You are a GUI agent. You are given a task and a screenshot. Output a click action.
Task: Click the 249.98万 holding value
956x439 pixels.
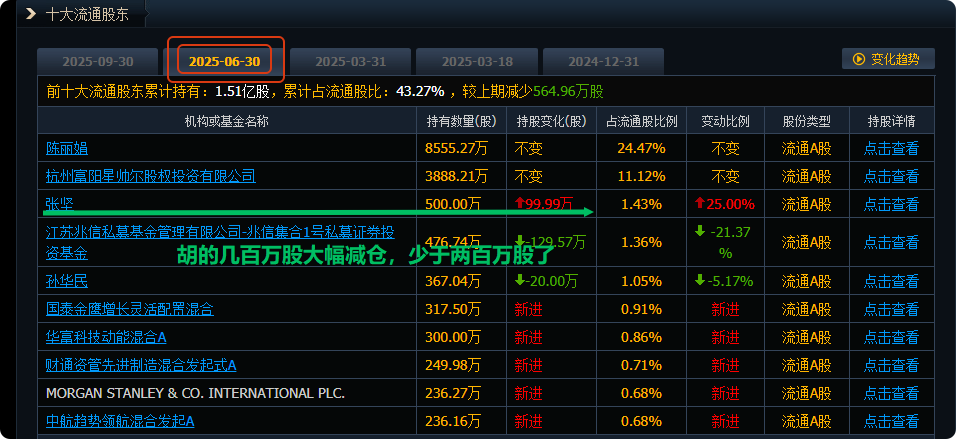point(453,365)
